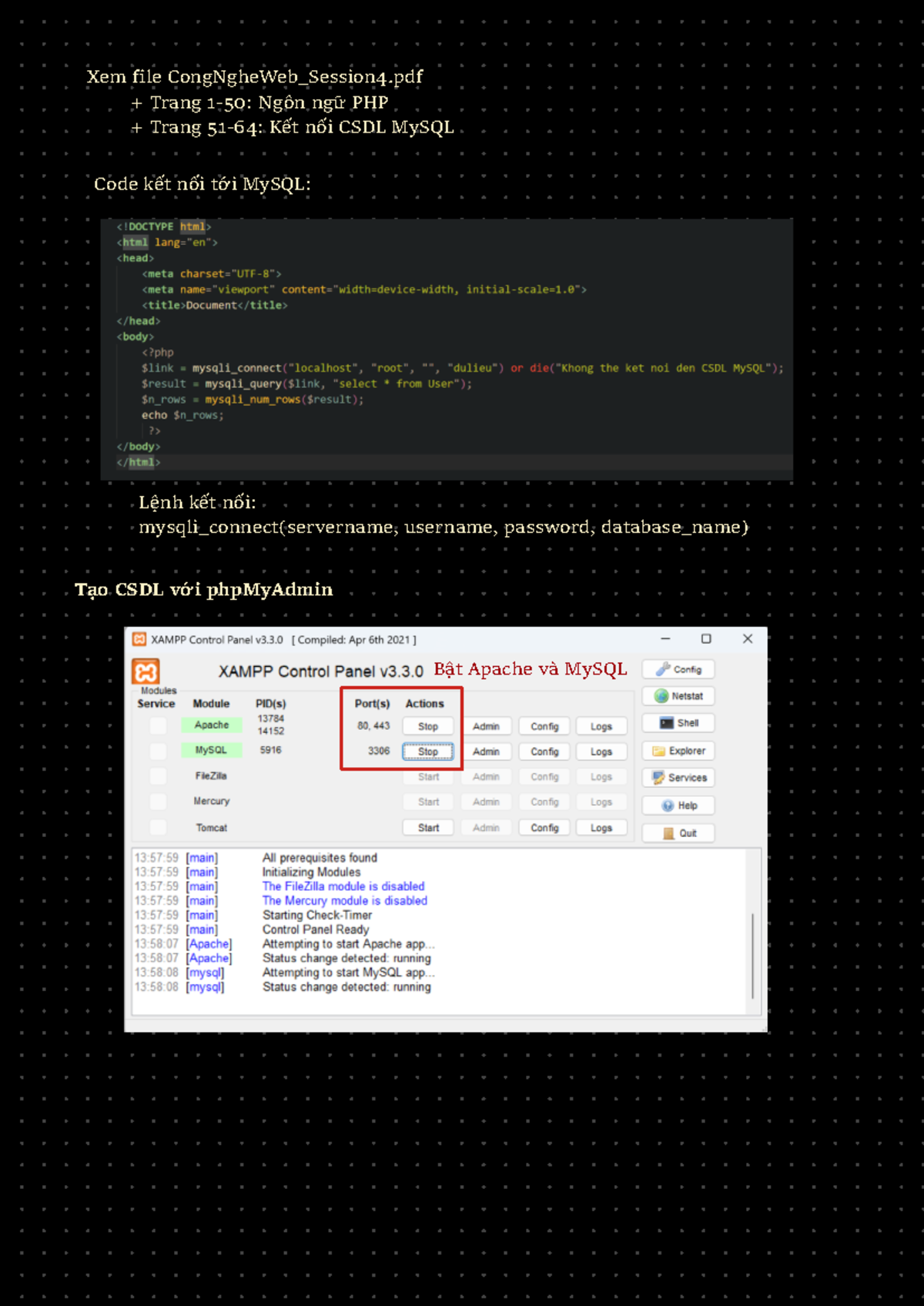This screenshot has width=924, height=1306.
Task: Open global Config with the wrench icon
Action: click(678, 669)
